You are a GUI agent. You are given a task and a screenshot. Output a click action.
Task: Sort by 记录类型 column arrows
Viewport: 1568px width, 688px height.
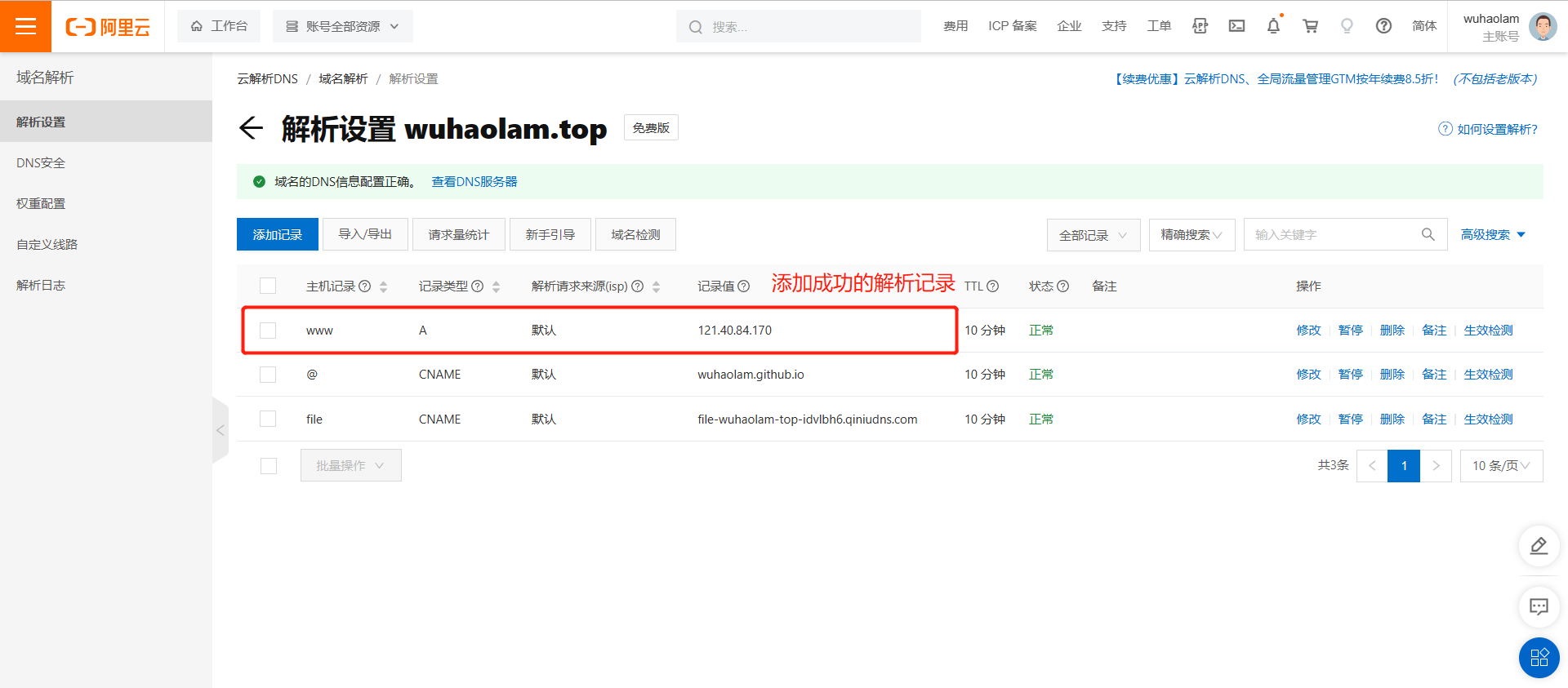(x=496, y=286)
